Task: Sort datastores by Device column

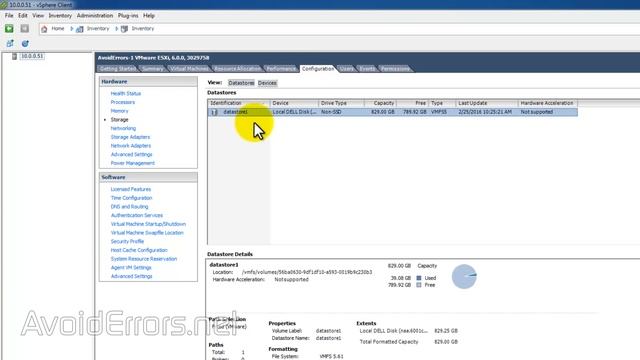Action: pos(294,103)
